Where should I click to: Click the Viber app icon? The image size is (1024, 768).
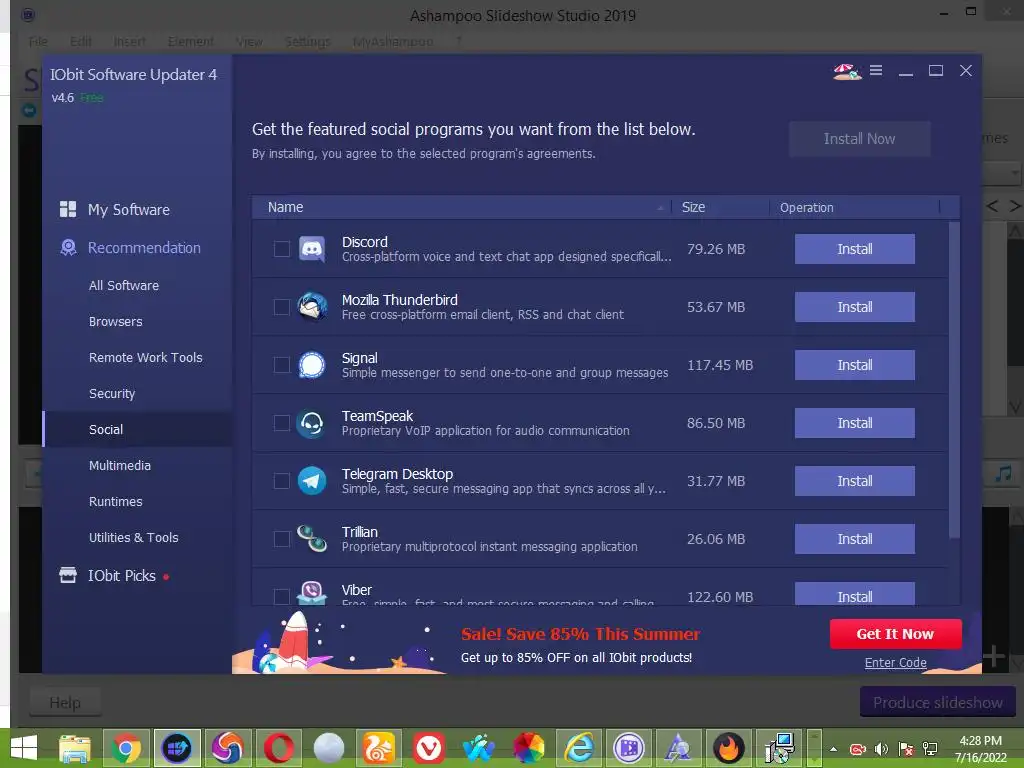click(x=312, y=593)
